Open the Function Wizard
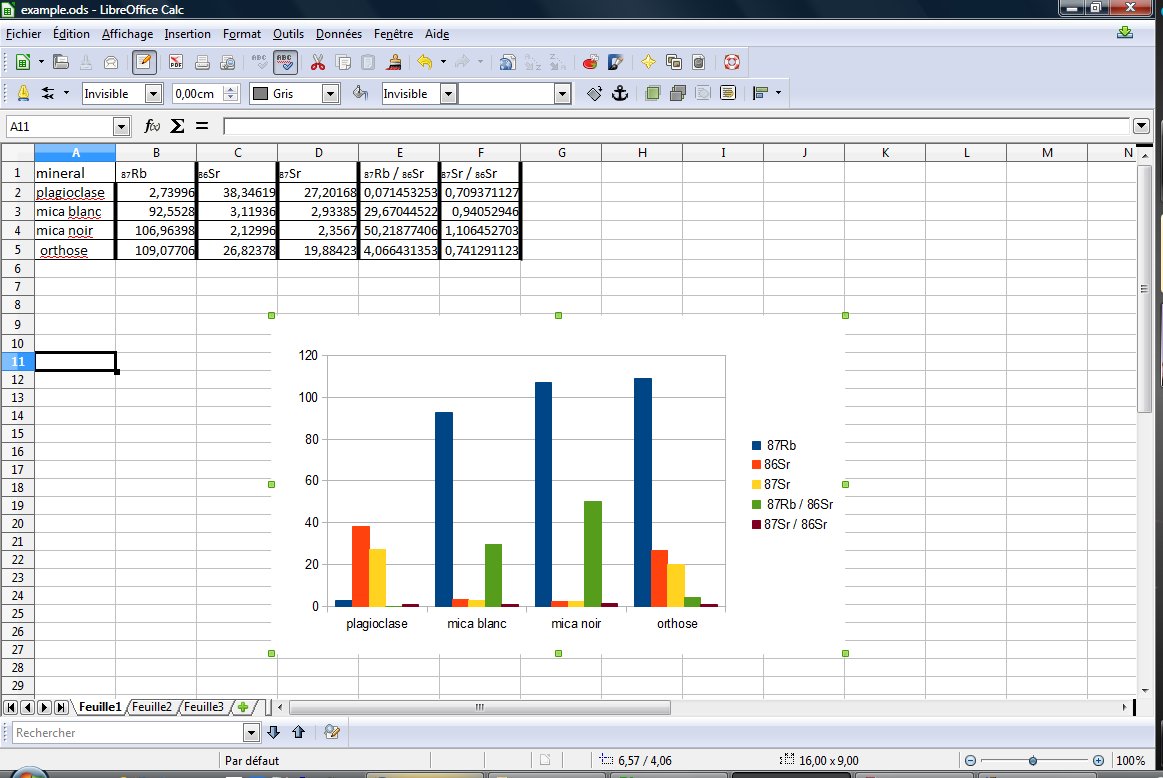This screenshot has width=1163, height=778. point(152,126)
